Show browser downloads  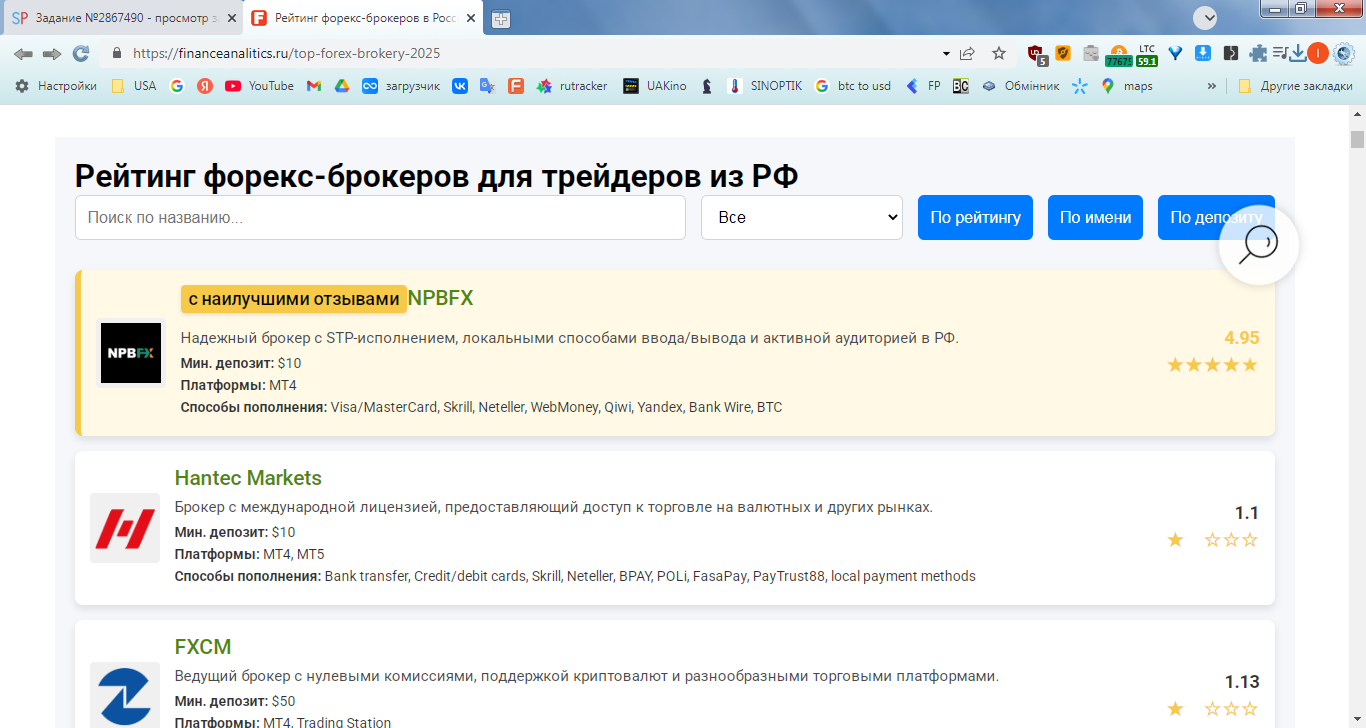[x=1298, y=54]
